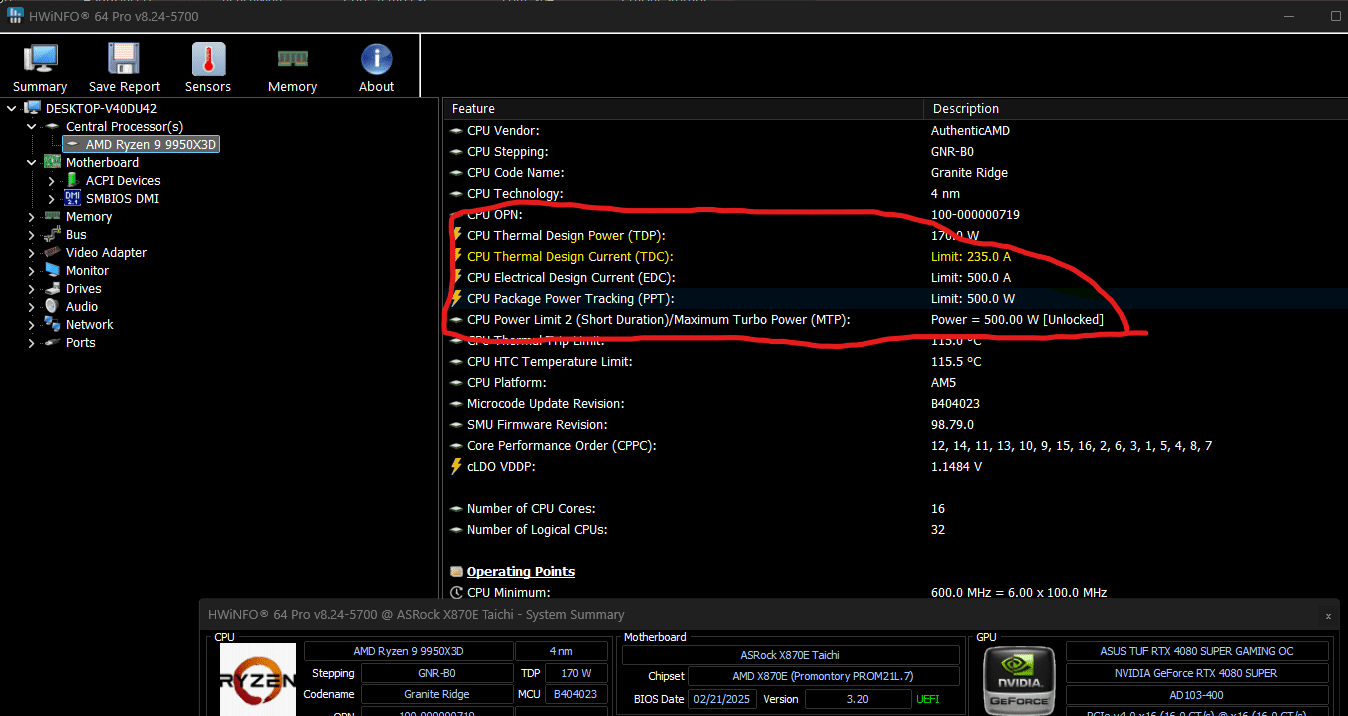Select CPU Power Limit 2 MTP row
This screenshot has width=1348, height=716.
[x=895, y=320]
